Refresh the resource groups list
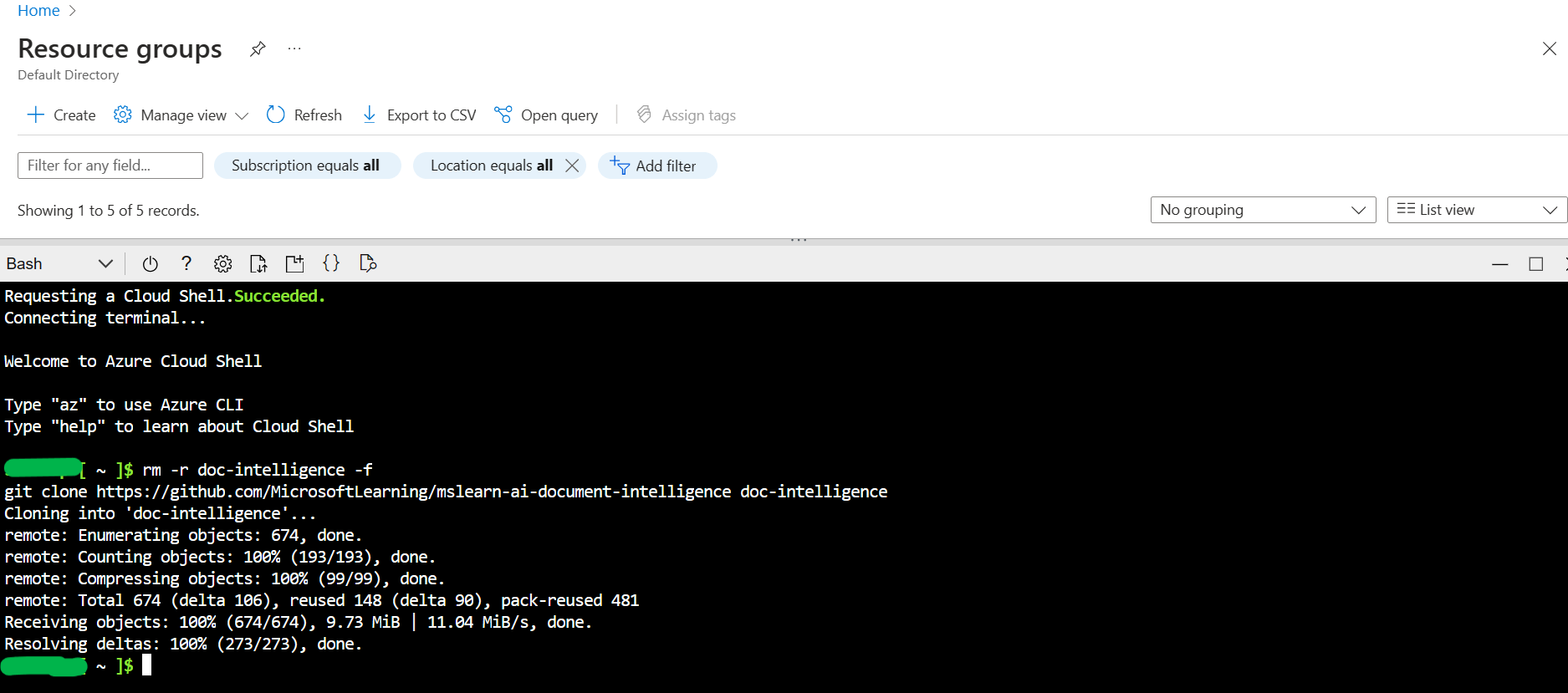 pos(304,115)
